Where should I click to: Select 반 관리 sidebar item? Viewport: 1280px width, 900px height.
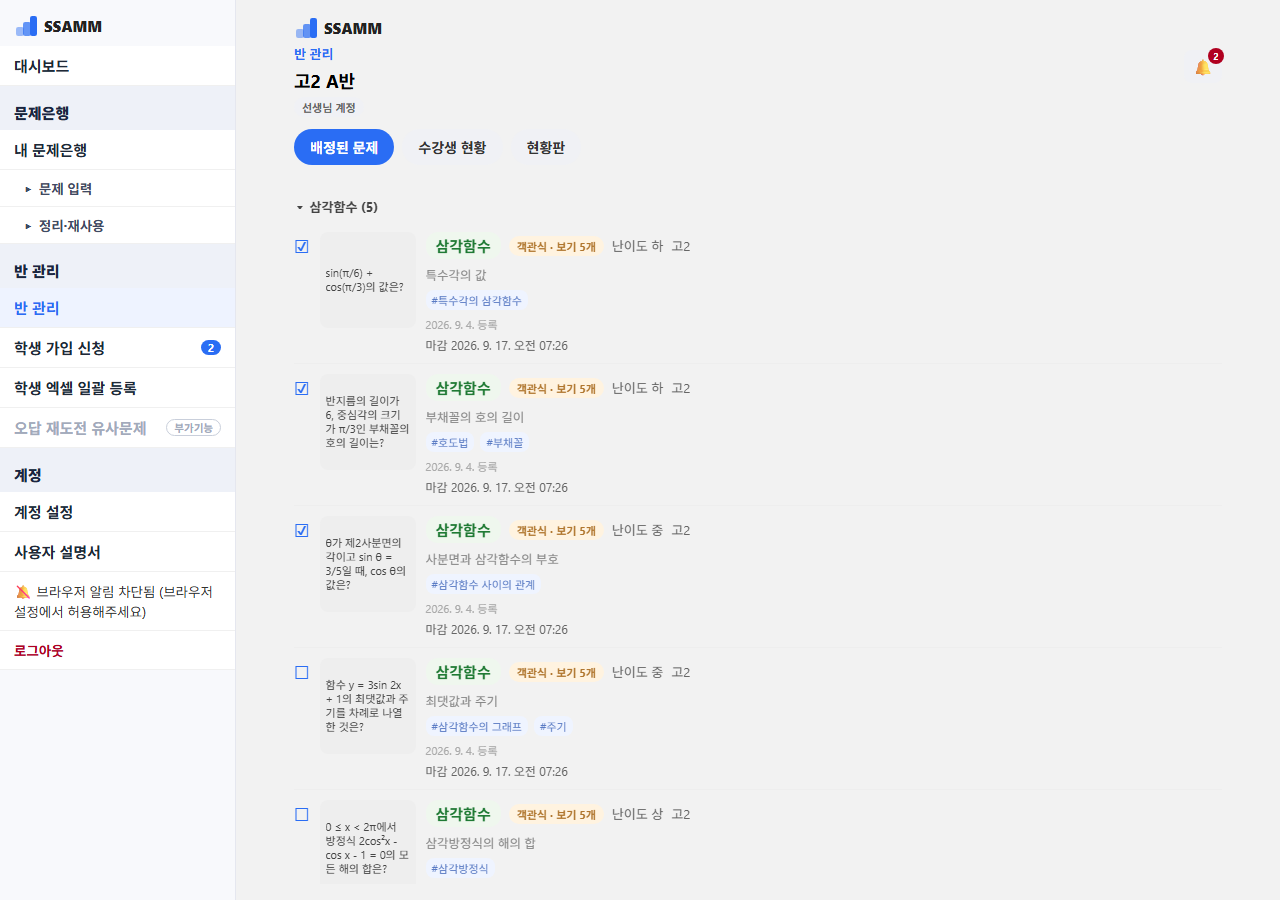117,308
